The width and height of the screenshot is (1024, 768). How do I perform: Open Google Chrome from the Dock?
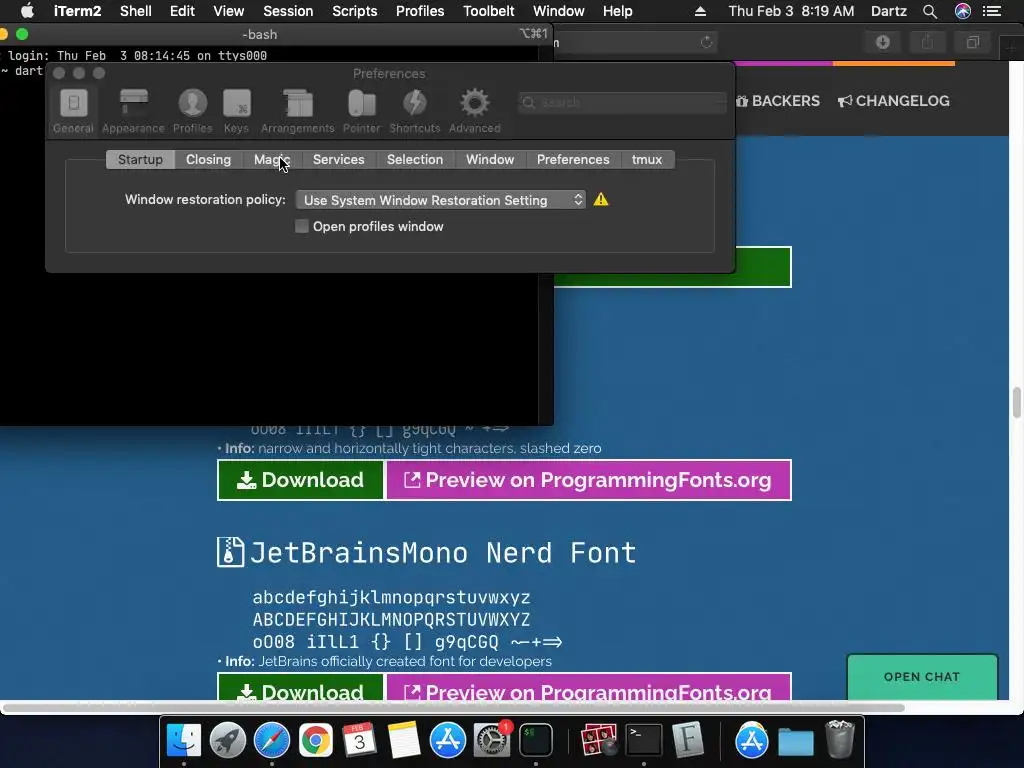[x=315, y=740]
